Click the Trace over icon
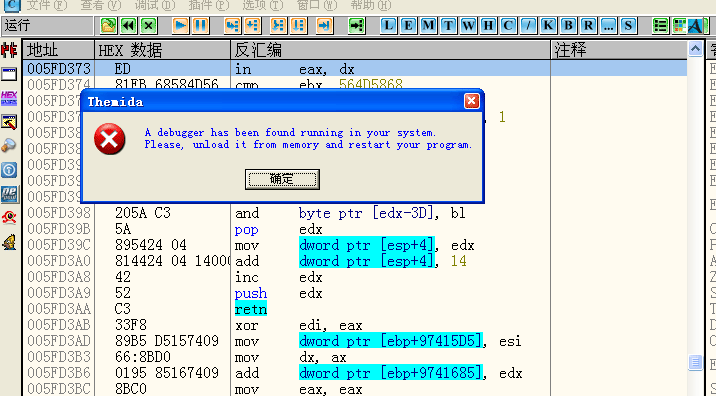 (298, 25)
